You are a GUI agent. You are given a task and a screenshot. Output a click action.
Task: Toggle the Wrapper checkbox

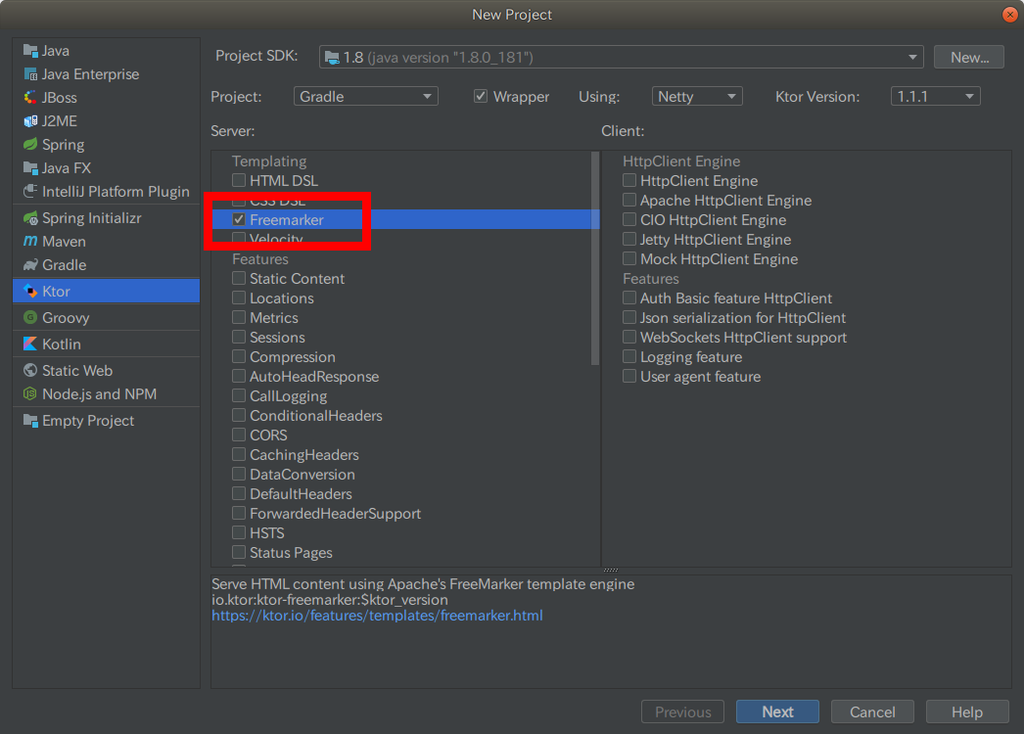(481, 97)
